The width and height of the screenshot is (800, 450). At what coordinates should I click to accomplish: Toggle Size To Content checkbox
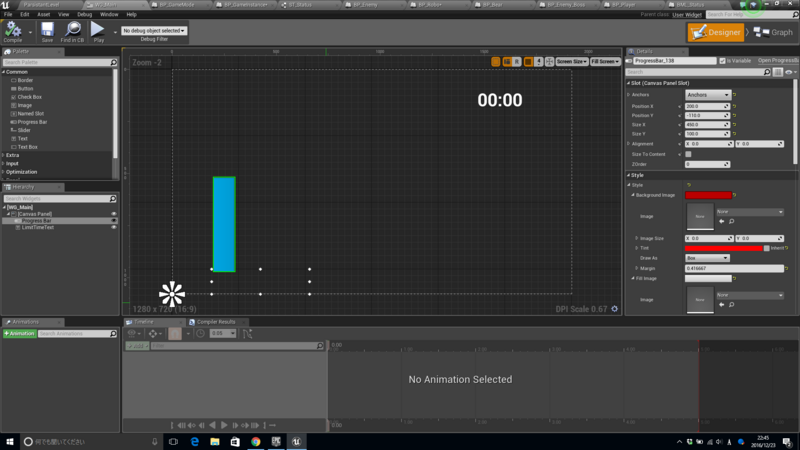688,154
